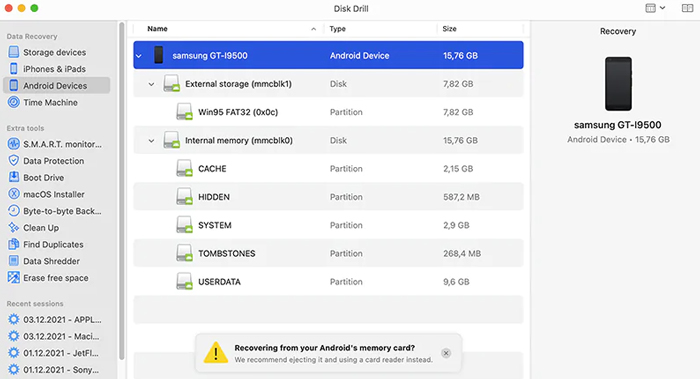Click the yellow warning triangle icon

pos(216,353)
